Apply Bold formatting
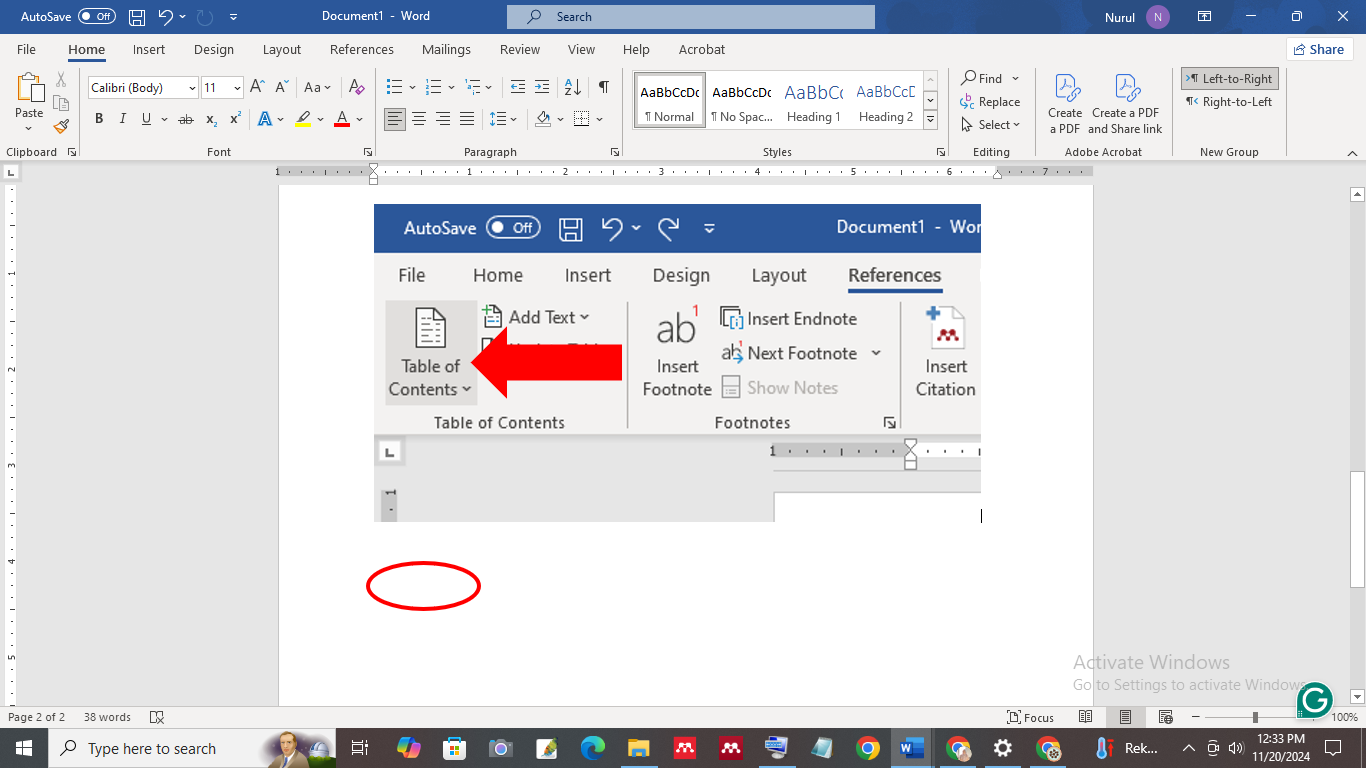 coord(99,119)
